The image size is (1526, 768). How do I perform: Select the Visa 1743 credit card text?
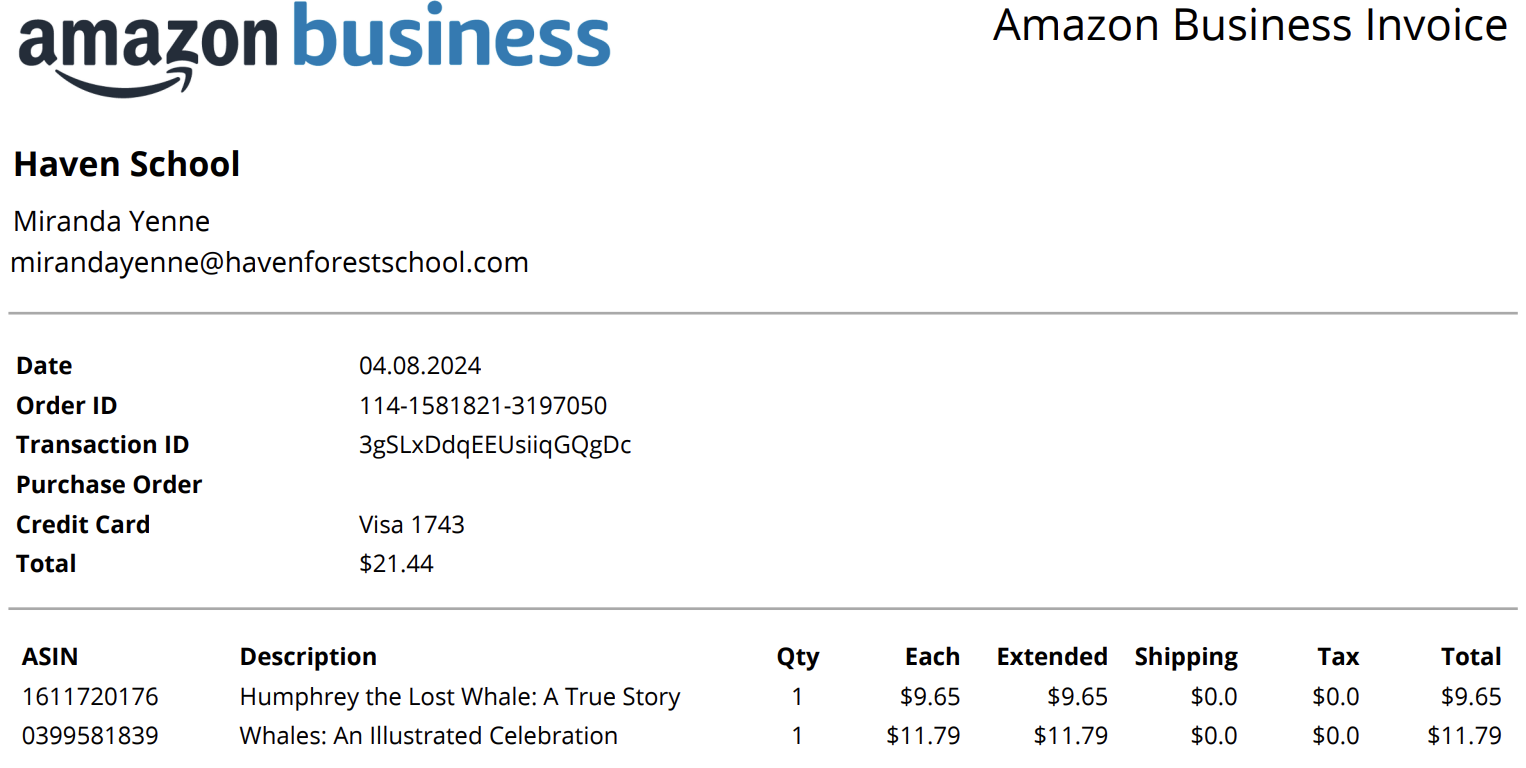point(412,524)
